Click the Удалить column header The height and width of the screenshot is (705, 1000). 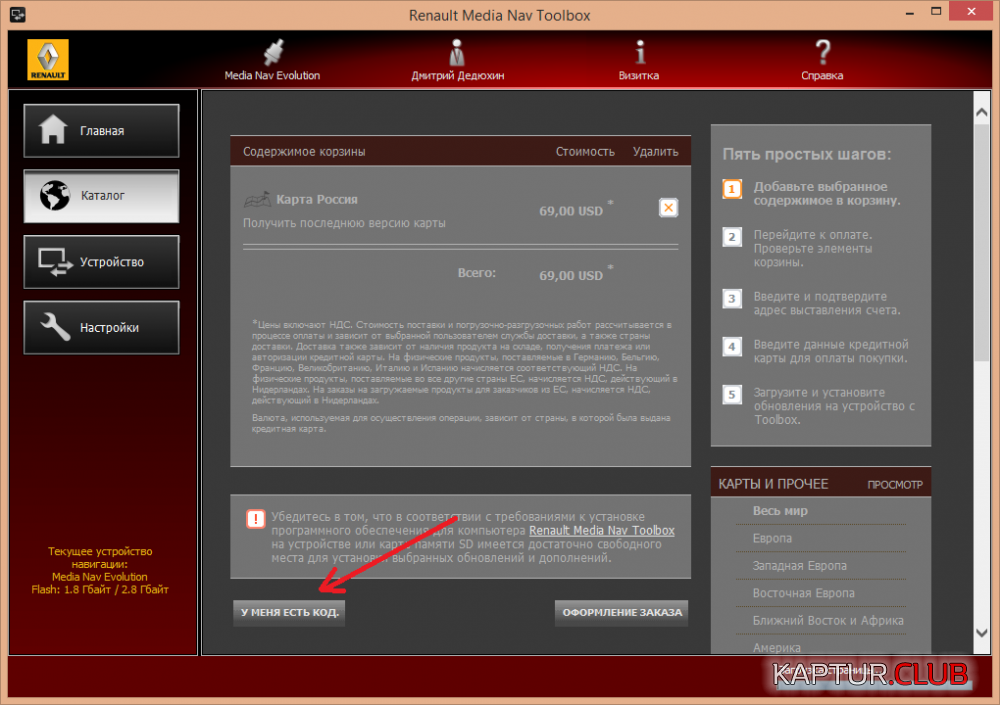tap(655, 152)
